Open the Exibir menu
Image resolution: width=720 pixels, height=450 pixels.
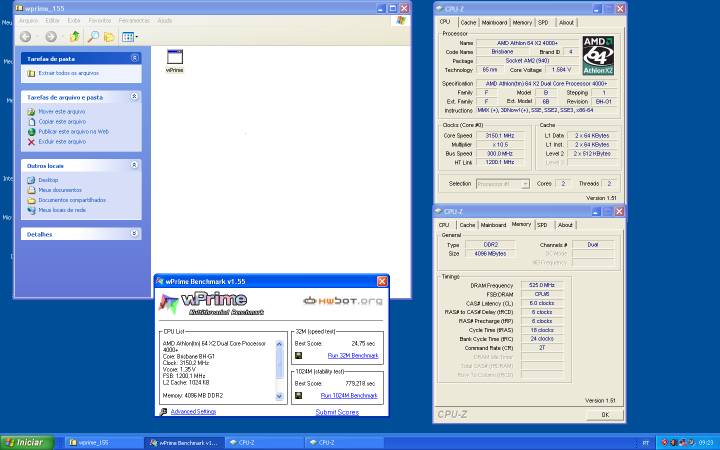tap(74, 21)
